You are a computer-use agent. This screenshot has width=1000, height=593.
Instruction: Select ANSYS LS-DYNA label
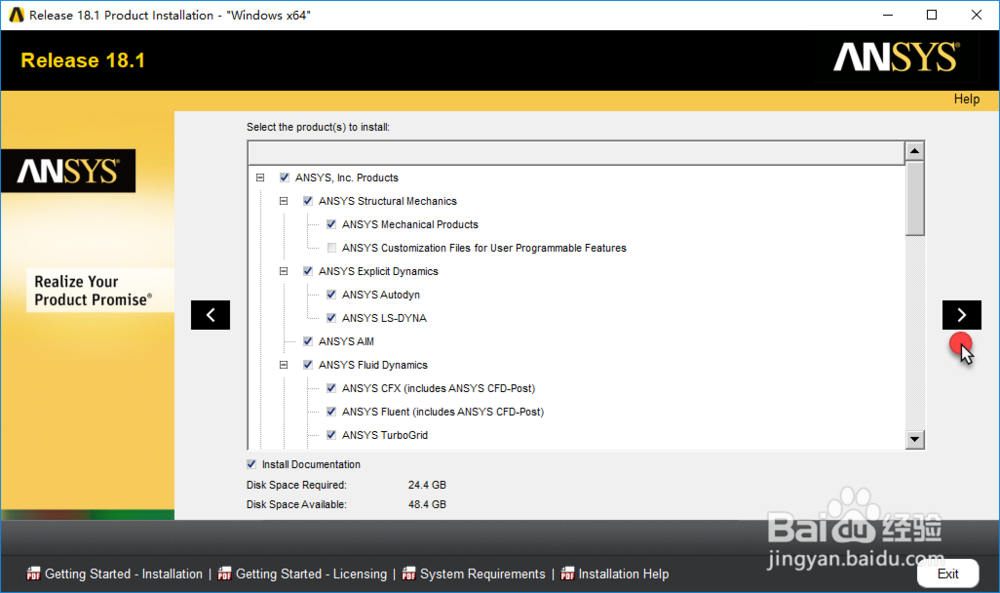tap(384, 318)
